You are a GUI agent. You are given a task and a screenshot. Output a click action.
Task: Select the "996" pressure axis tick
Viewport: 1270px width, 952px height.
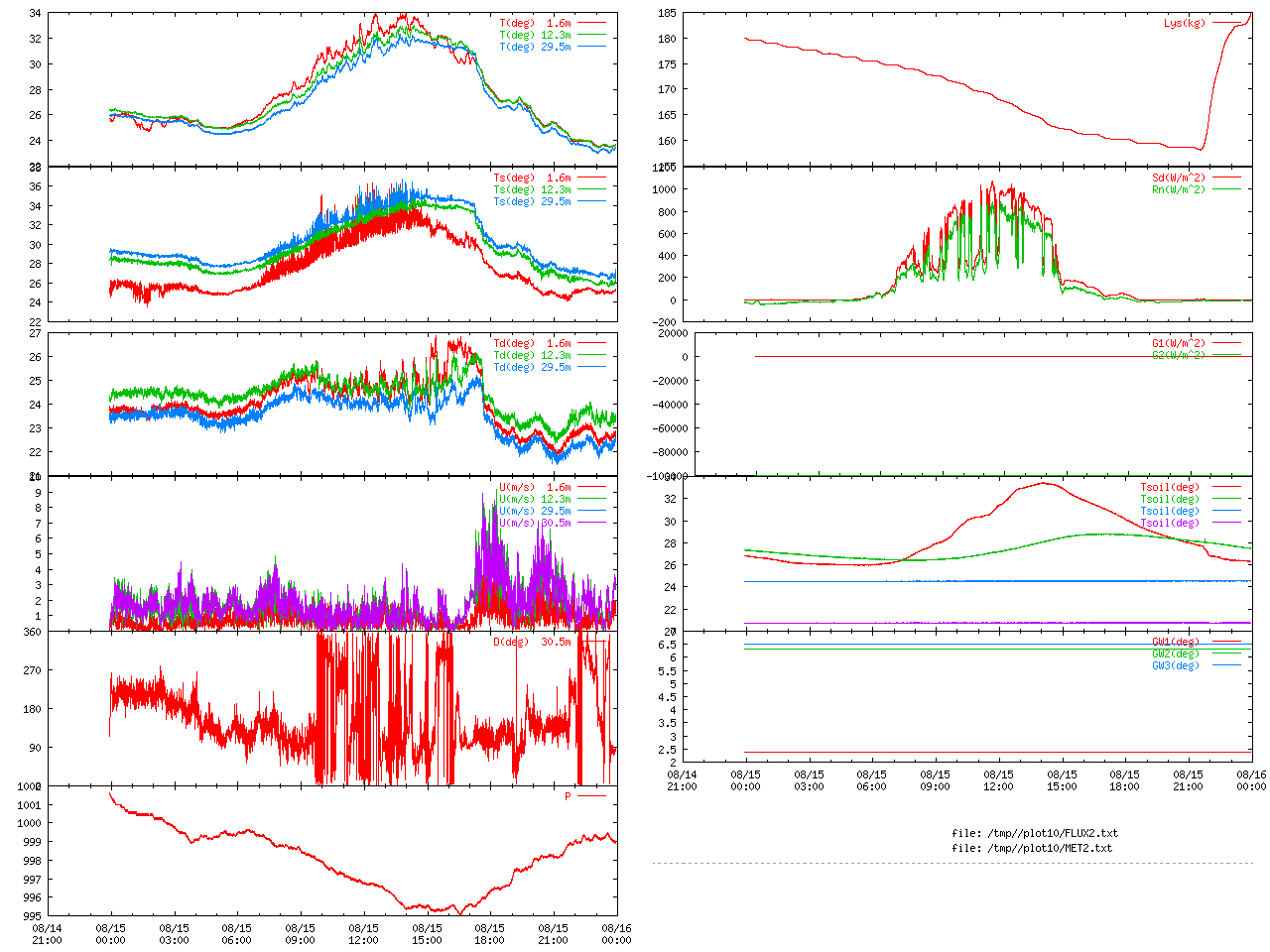[32, 897]
